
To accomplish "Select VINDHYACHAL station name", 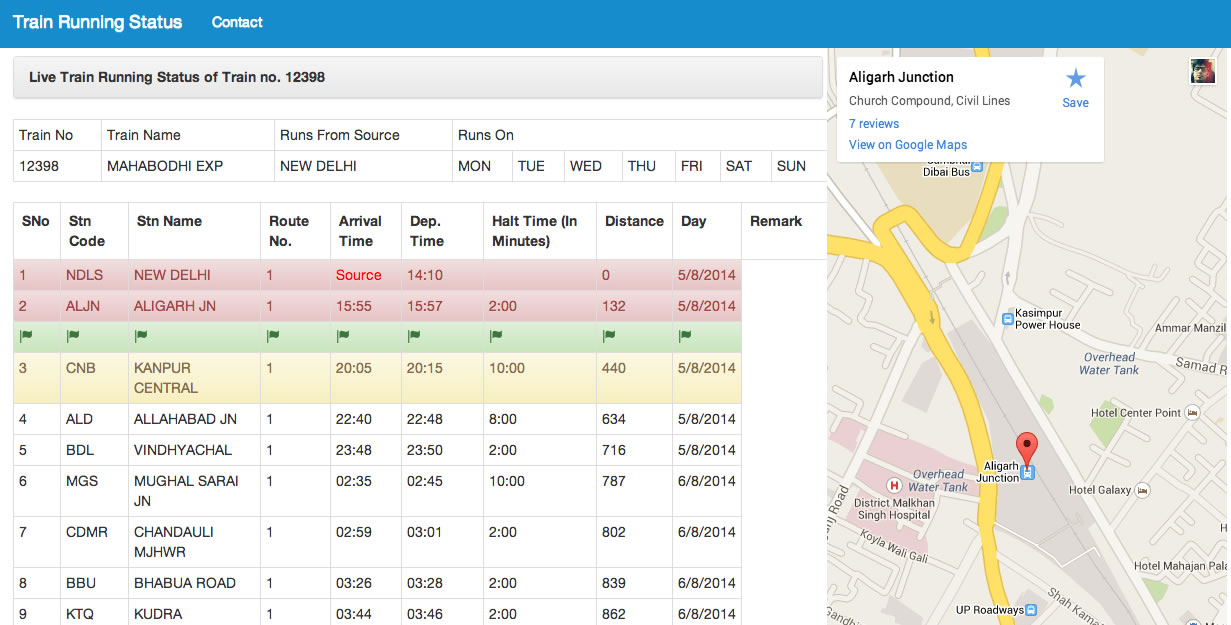I will point(183,450).
